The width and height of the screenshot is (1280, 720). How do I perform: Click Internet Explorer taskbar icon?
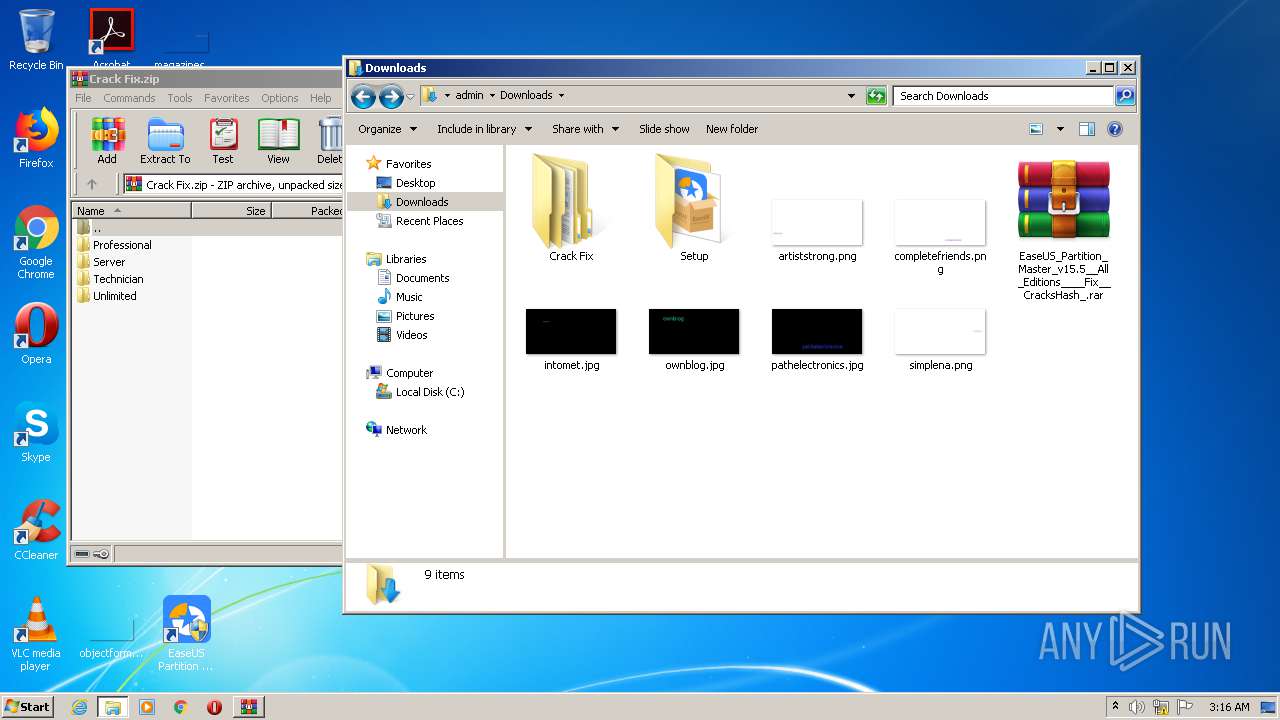(x=79, y=707)
